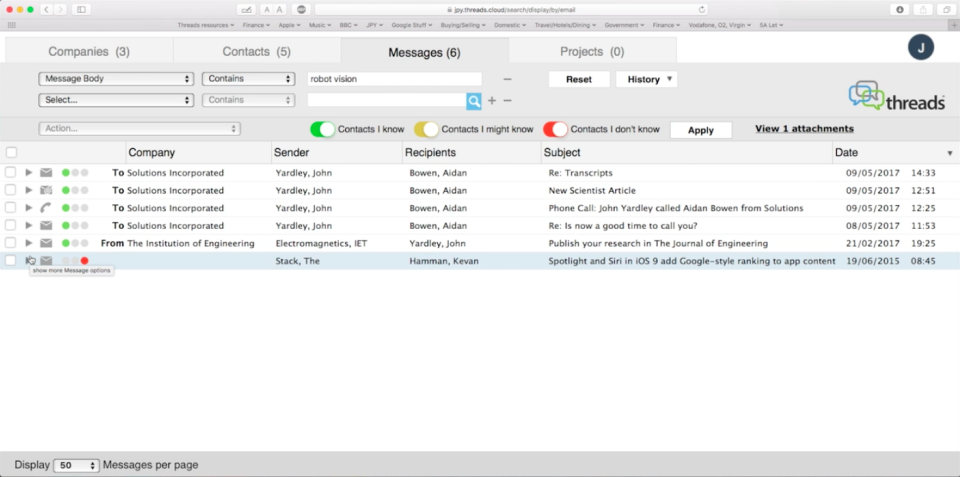Switch to Projects (0) tab
The width and height of the screenshot is (960, 477).
click(x=592, y=51)
